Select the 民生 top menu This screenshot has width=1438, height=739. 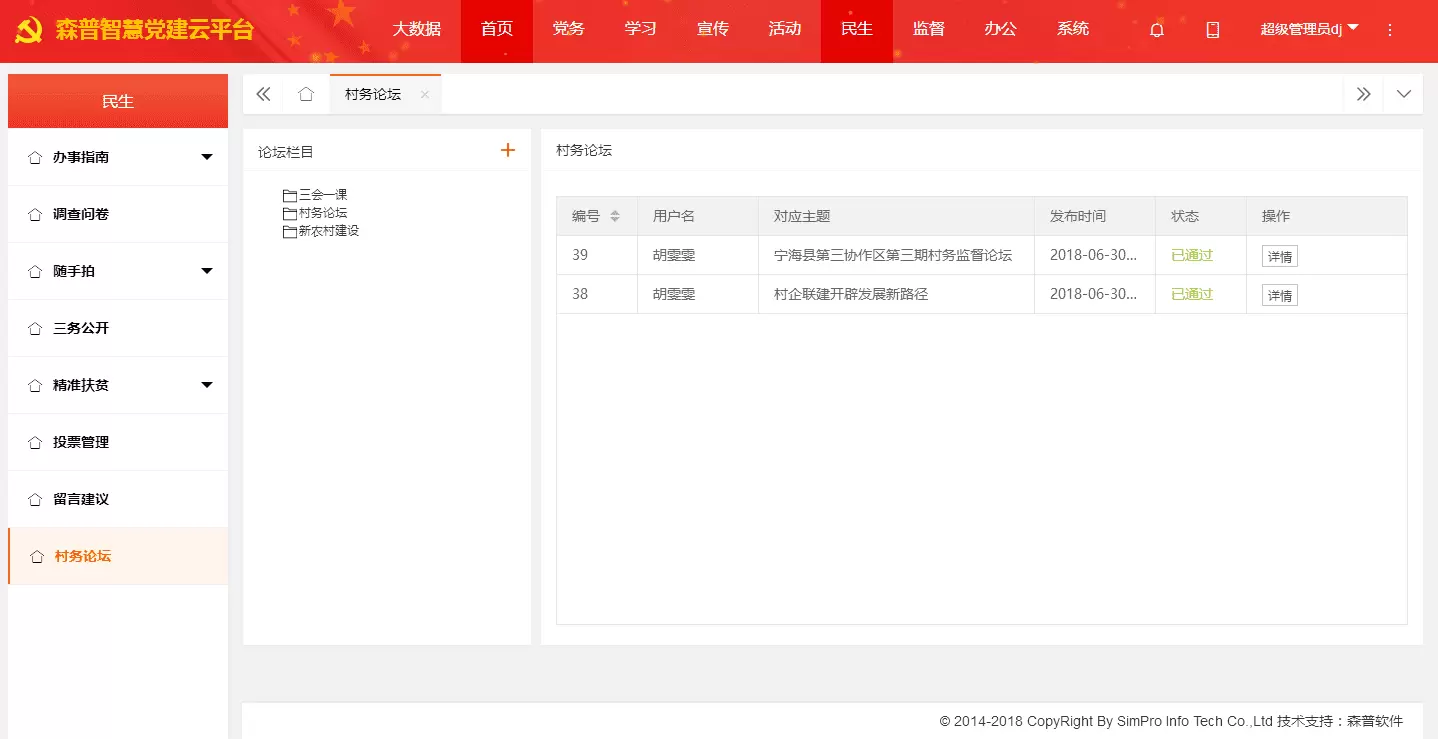coord(857,30)
